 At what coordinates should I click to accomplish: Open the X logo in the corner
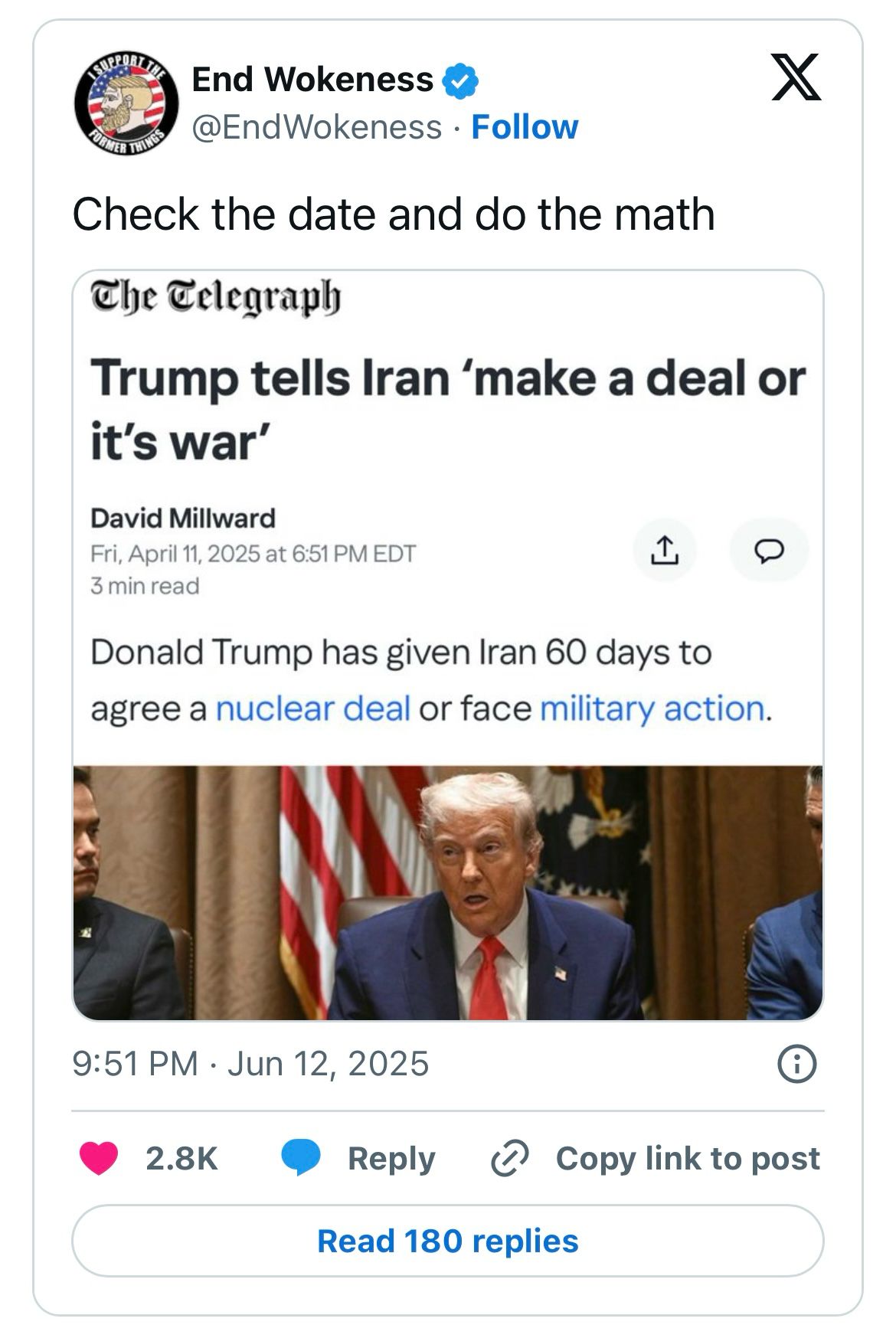(796, 77)
